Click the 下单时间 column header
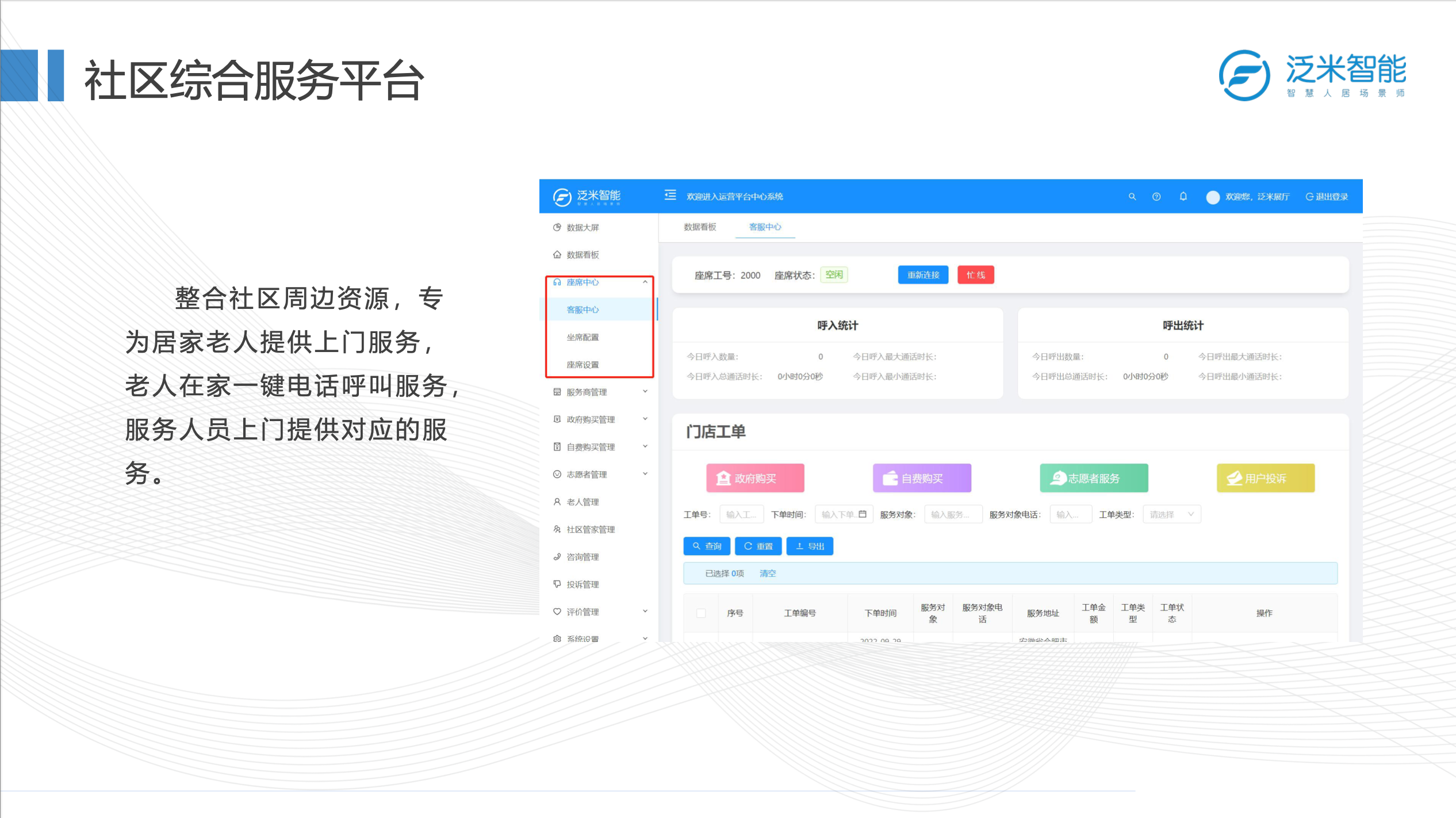 point(880,613)
